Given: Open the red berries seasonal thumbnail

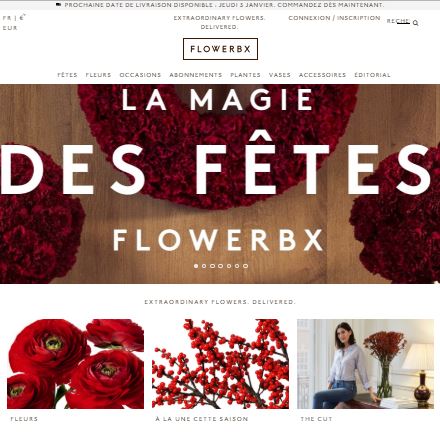Looking at the screenshot, I should (x=220, y=364).
